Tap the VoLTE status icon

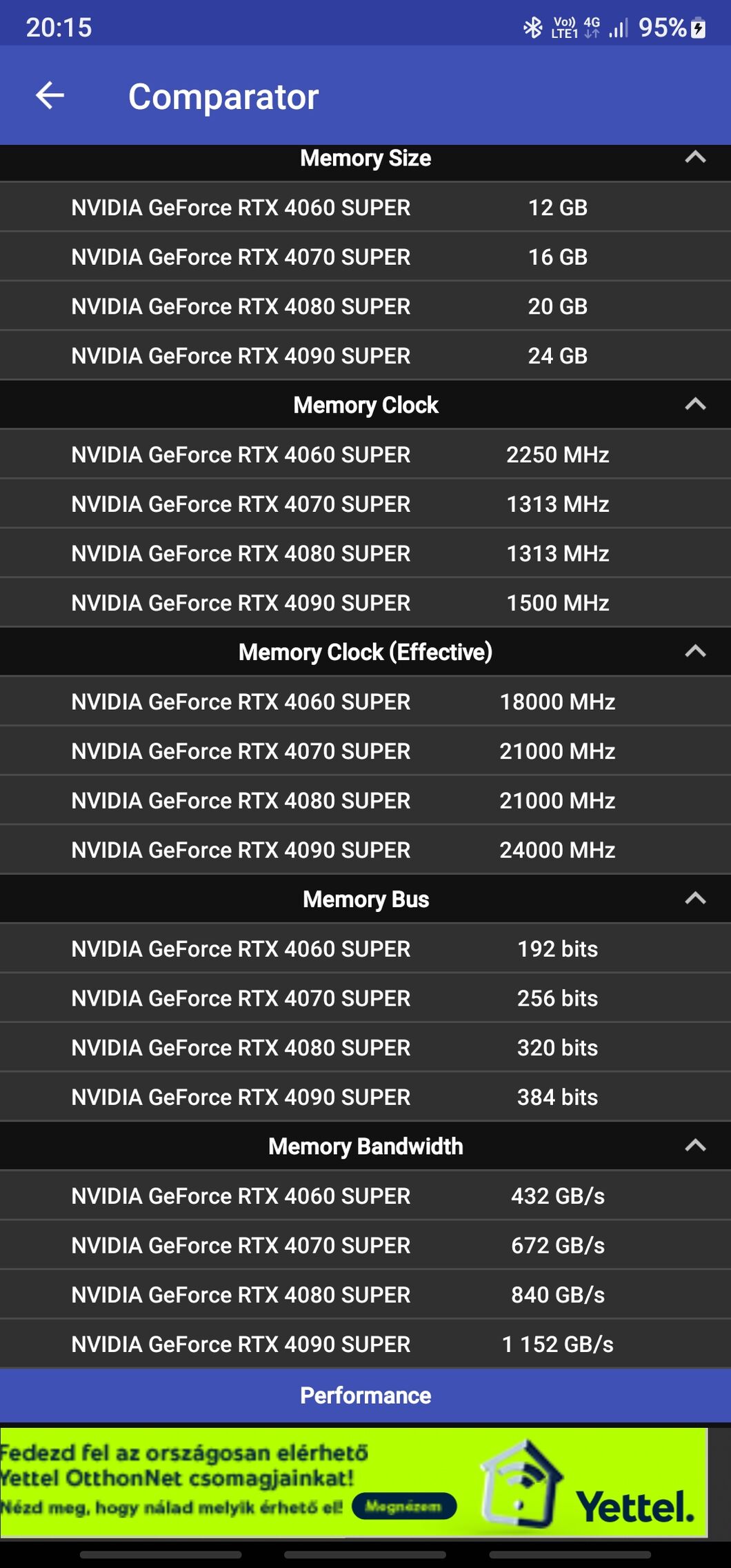(x=564, y=28)
